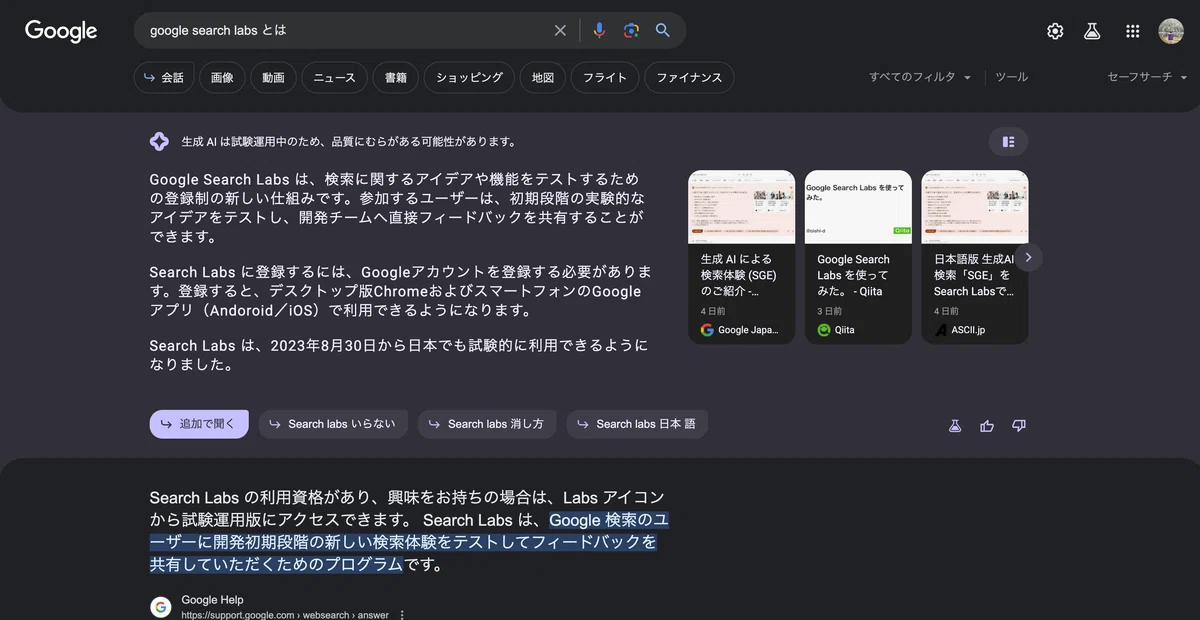Open more options for Google Help result

[402, 615]
